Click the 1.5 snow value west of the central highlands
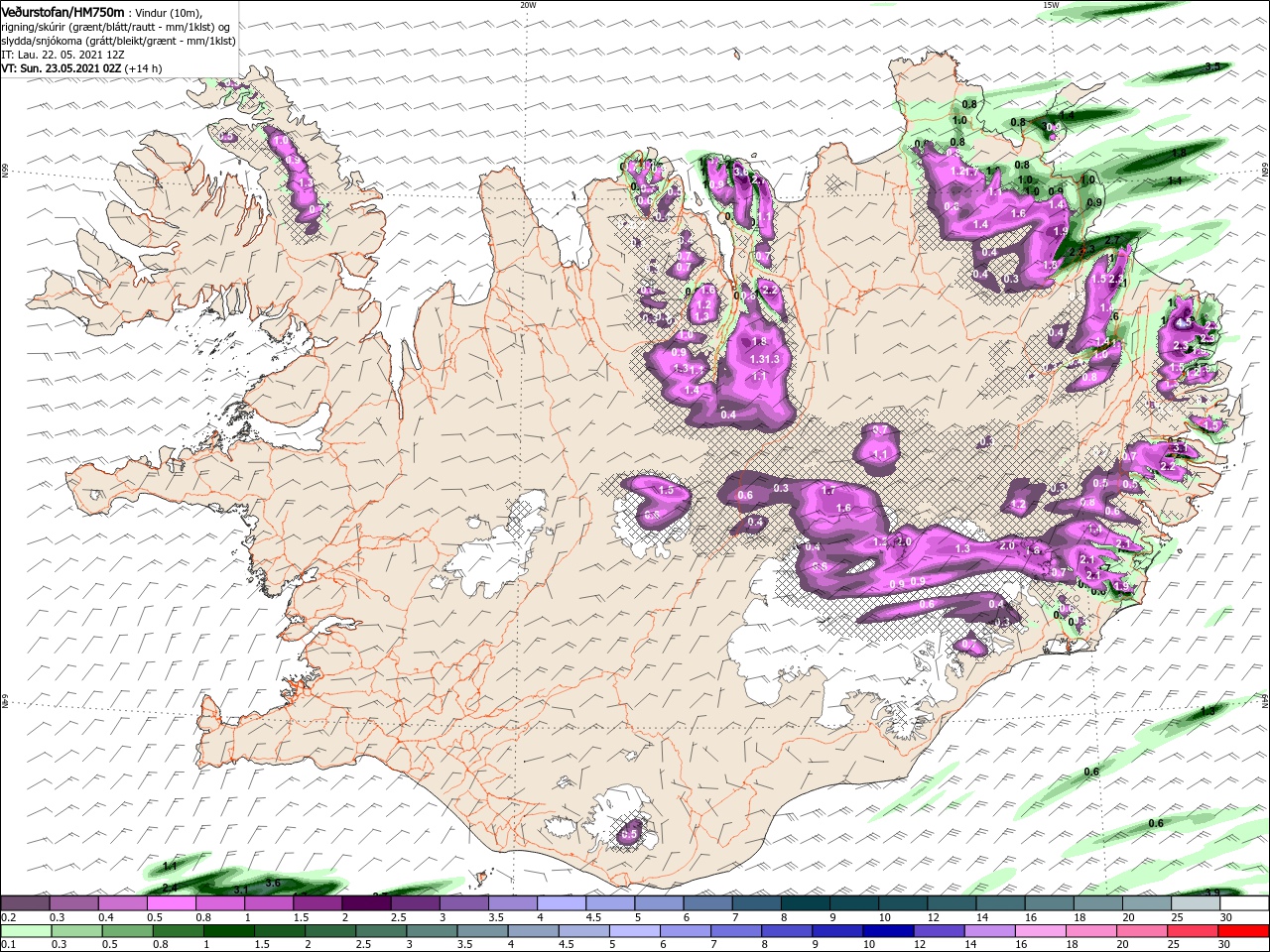Viewport: 1270px width, 952px height. pyautogui.click(x=666, y=490)
